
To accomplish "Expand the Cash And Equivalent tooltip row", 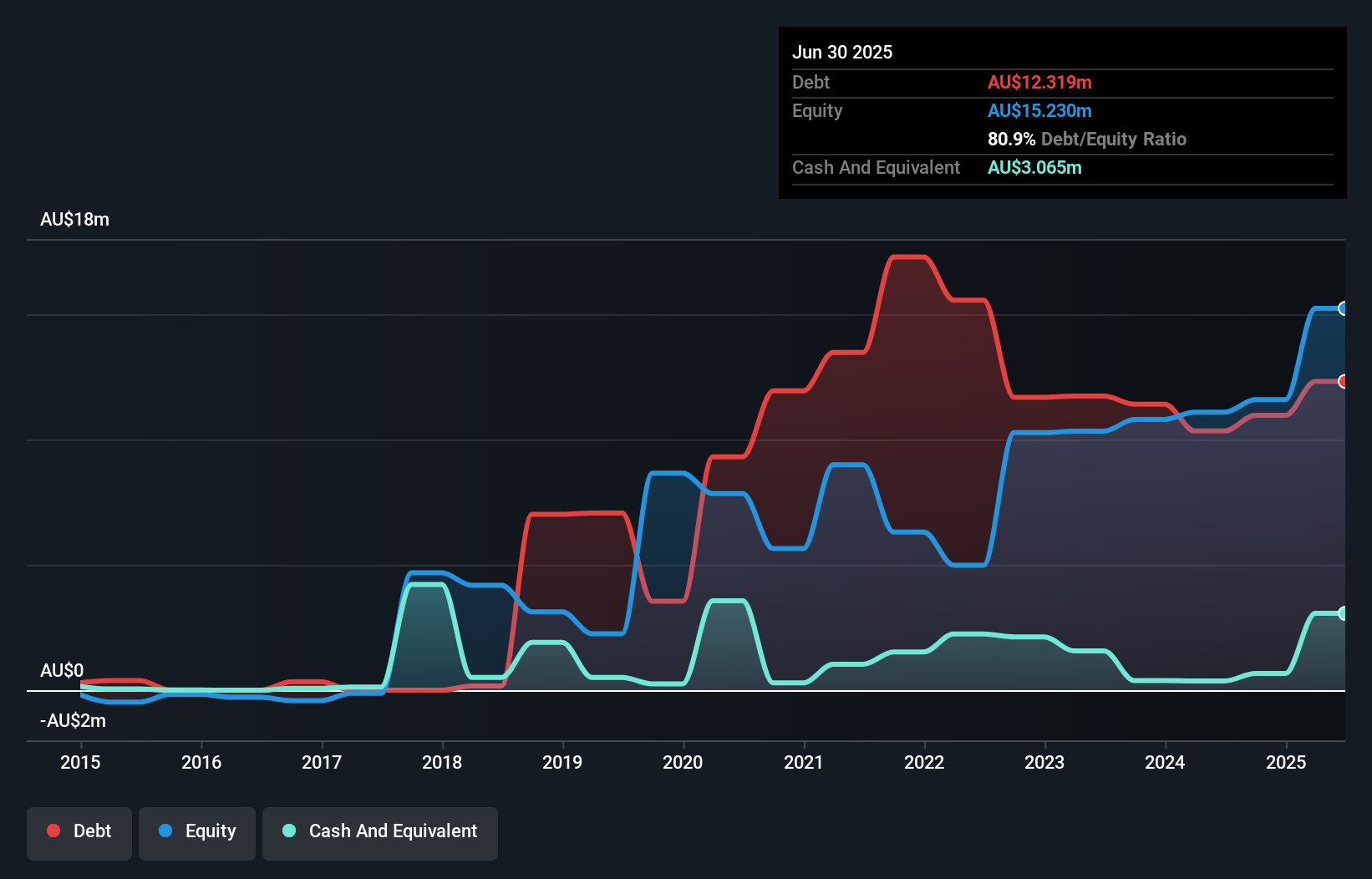I will coord(876,167).
